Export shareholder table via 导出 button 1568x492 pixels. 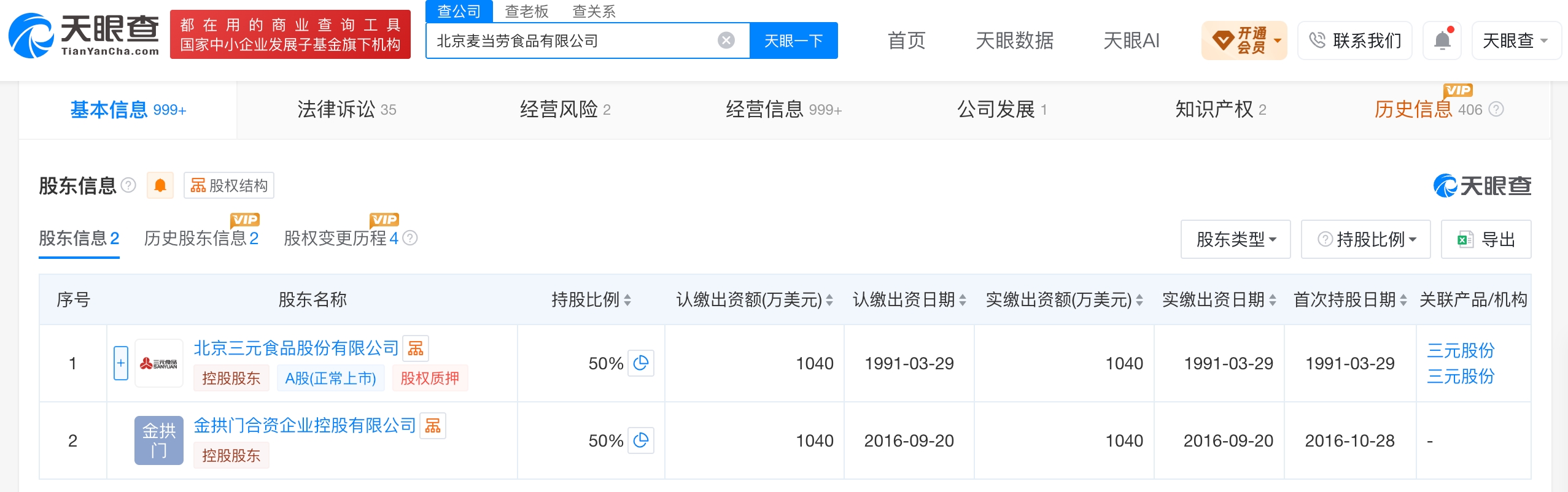click(1486, 239)
